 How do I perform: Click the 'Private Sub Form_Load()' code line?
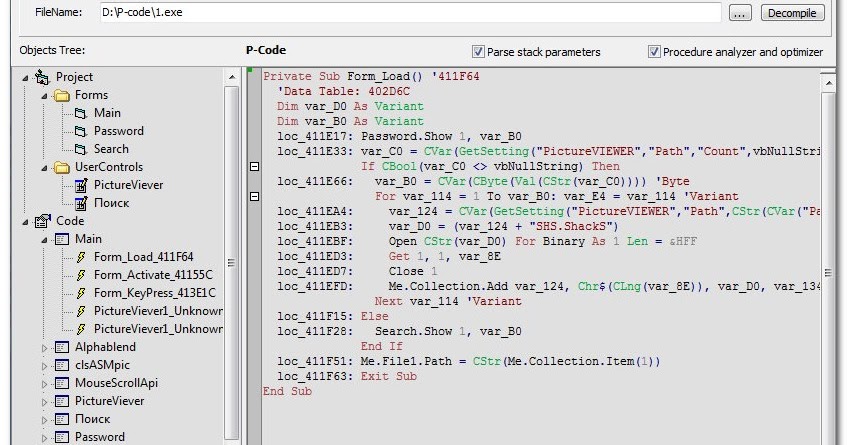(371, 76)
